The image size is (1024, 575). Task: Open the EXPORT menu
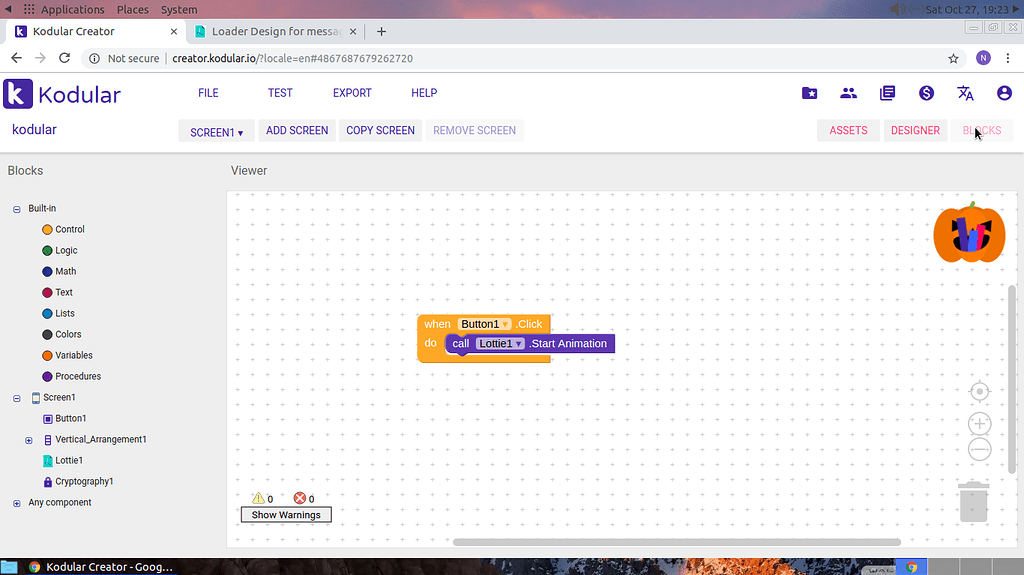click(352, 93)
